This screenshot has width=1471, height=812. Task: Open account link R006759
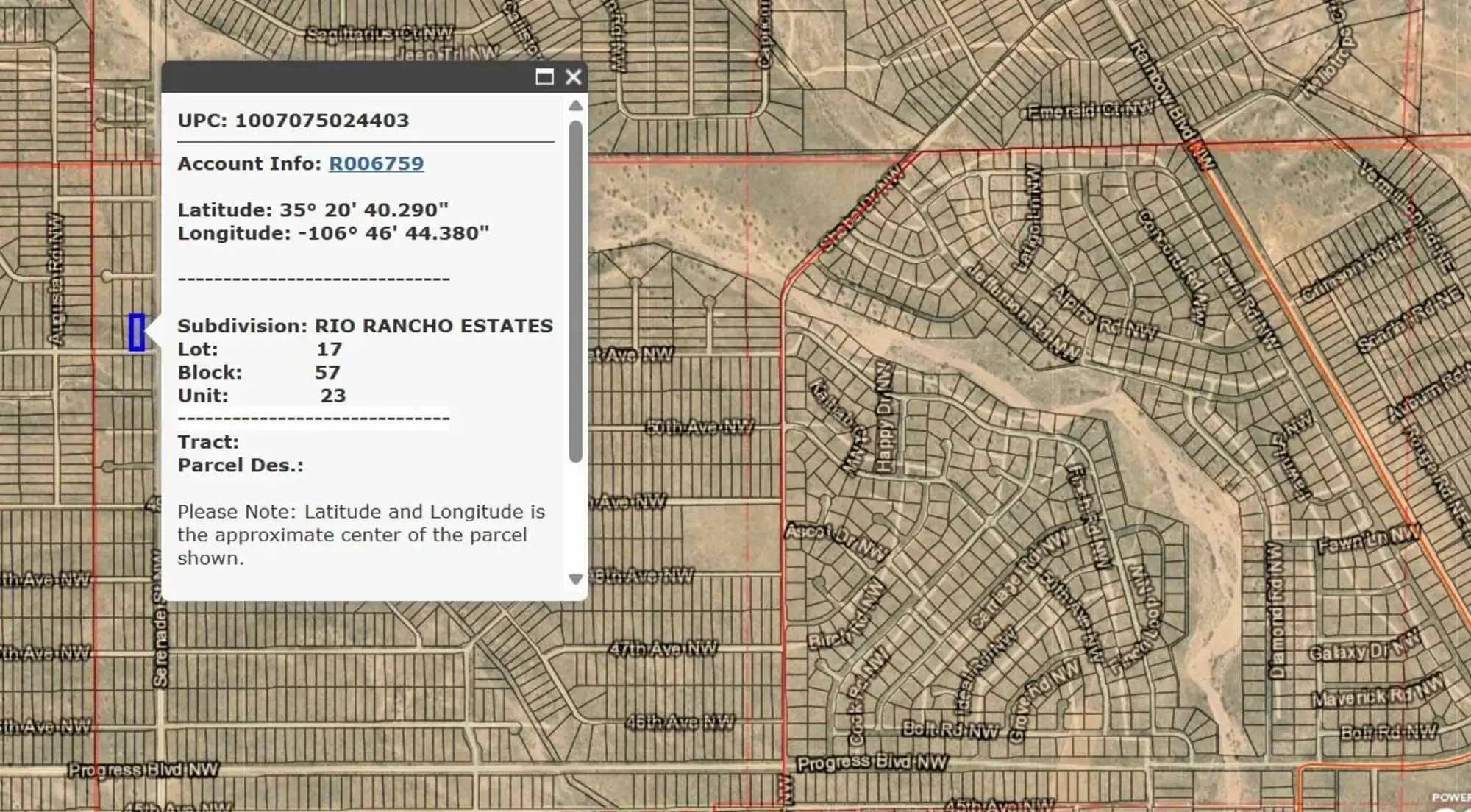pos(376,163)
